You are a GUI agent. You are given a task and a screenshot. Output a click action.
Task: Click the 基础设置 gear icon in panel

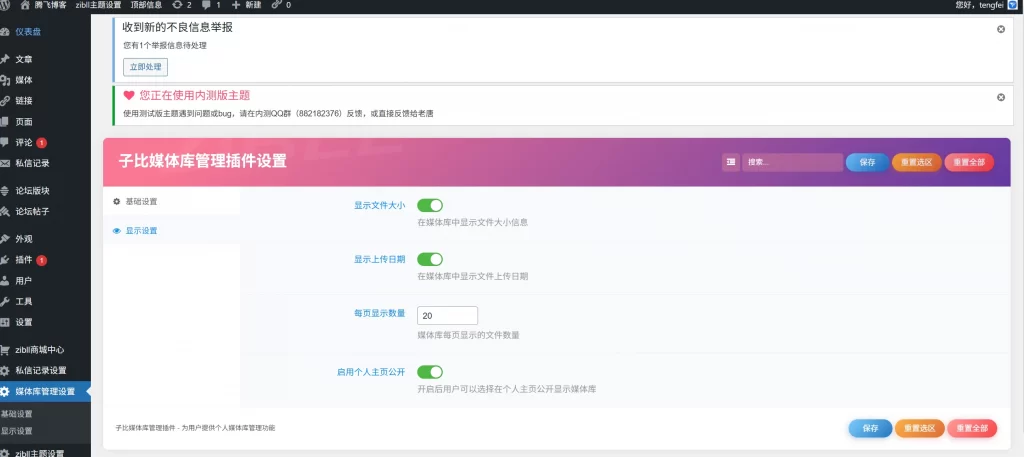pos(116,202)
